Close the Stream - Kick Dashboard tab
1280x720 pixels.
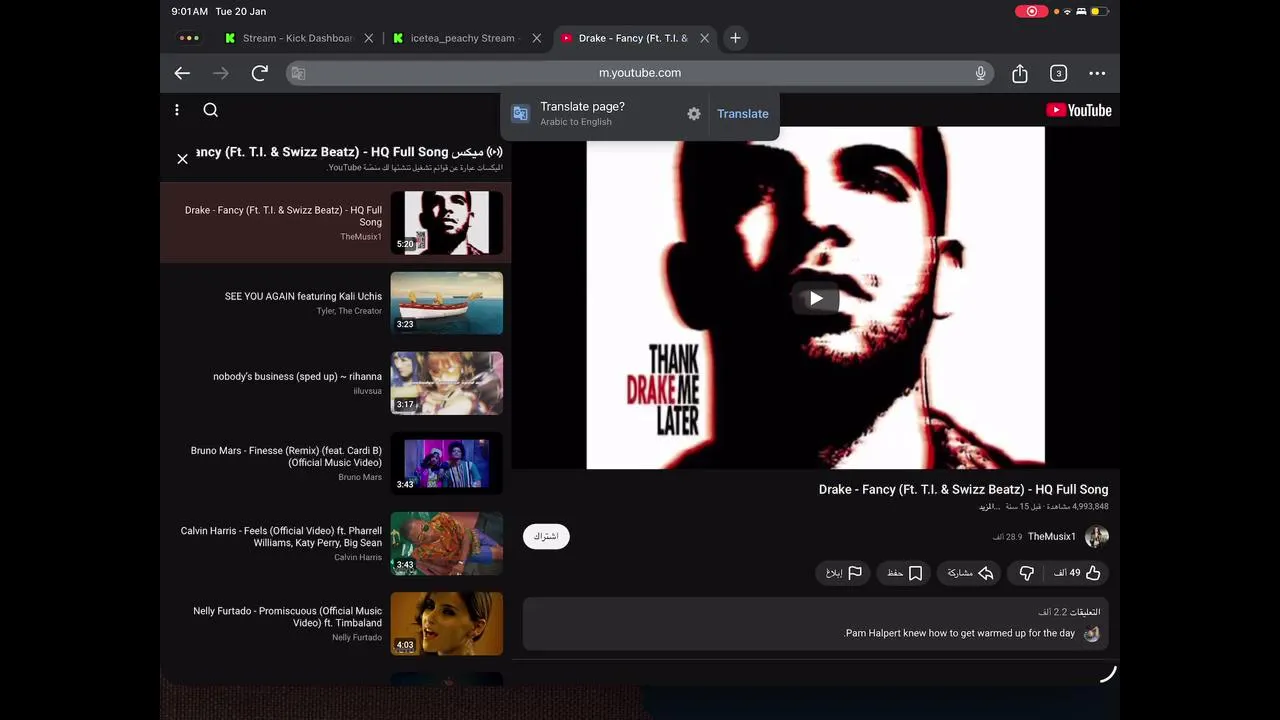pyautogui.click(x=368, y=38)
